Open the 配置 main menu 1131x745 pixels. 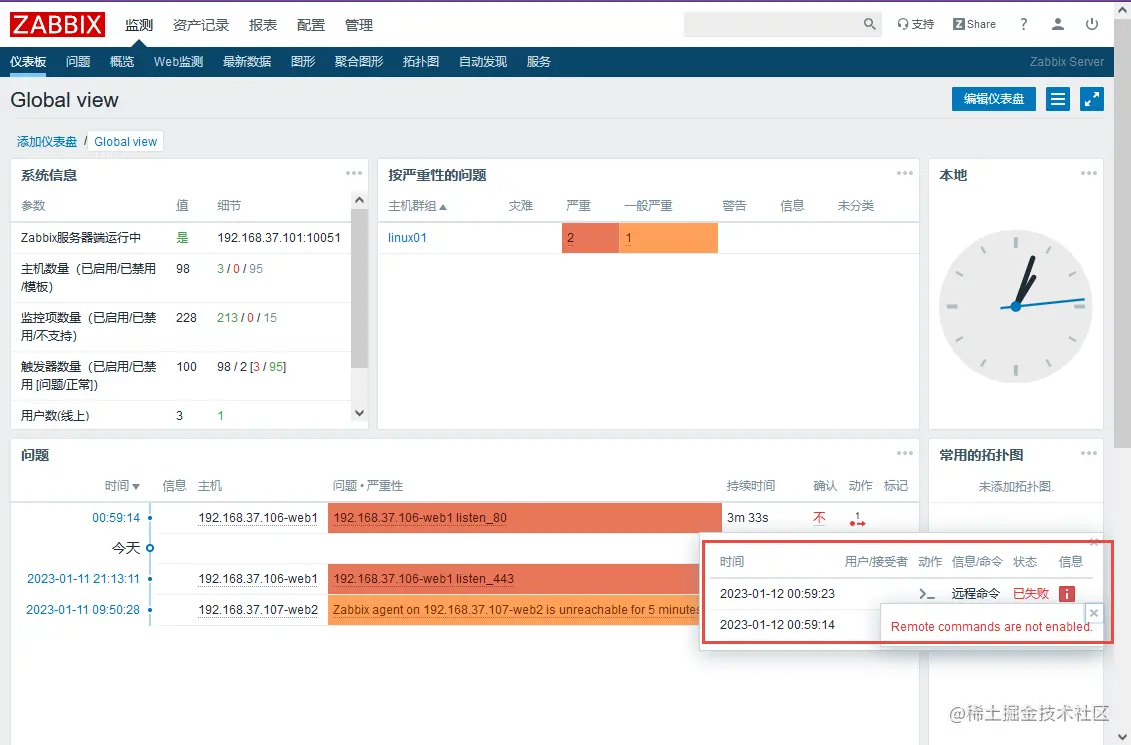[311, 25]
